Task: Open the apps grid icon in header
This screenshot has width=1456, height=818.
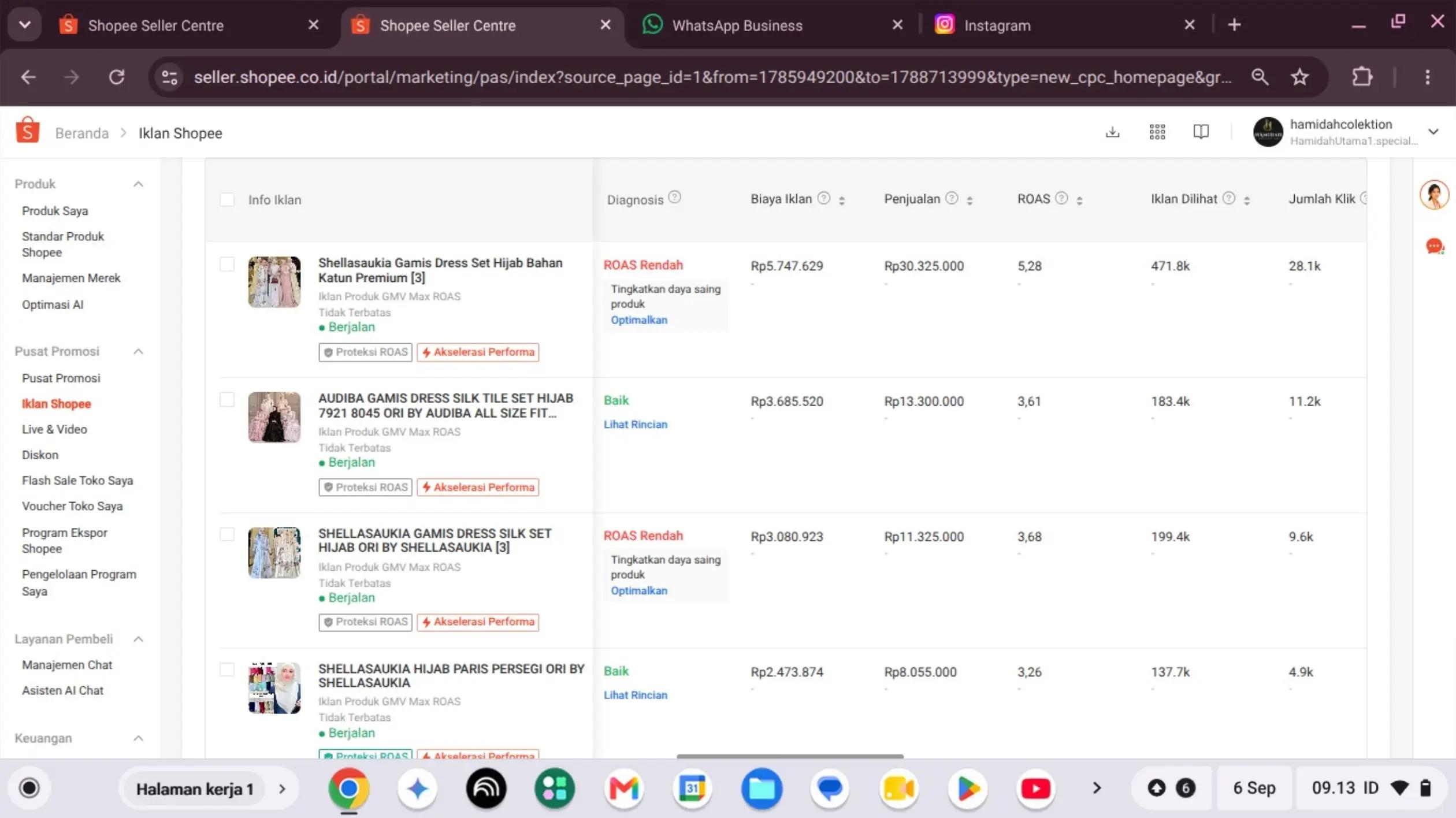Action: click(x=1157, y=132)
